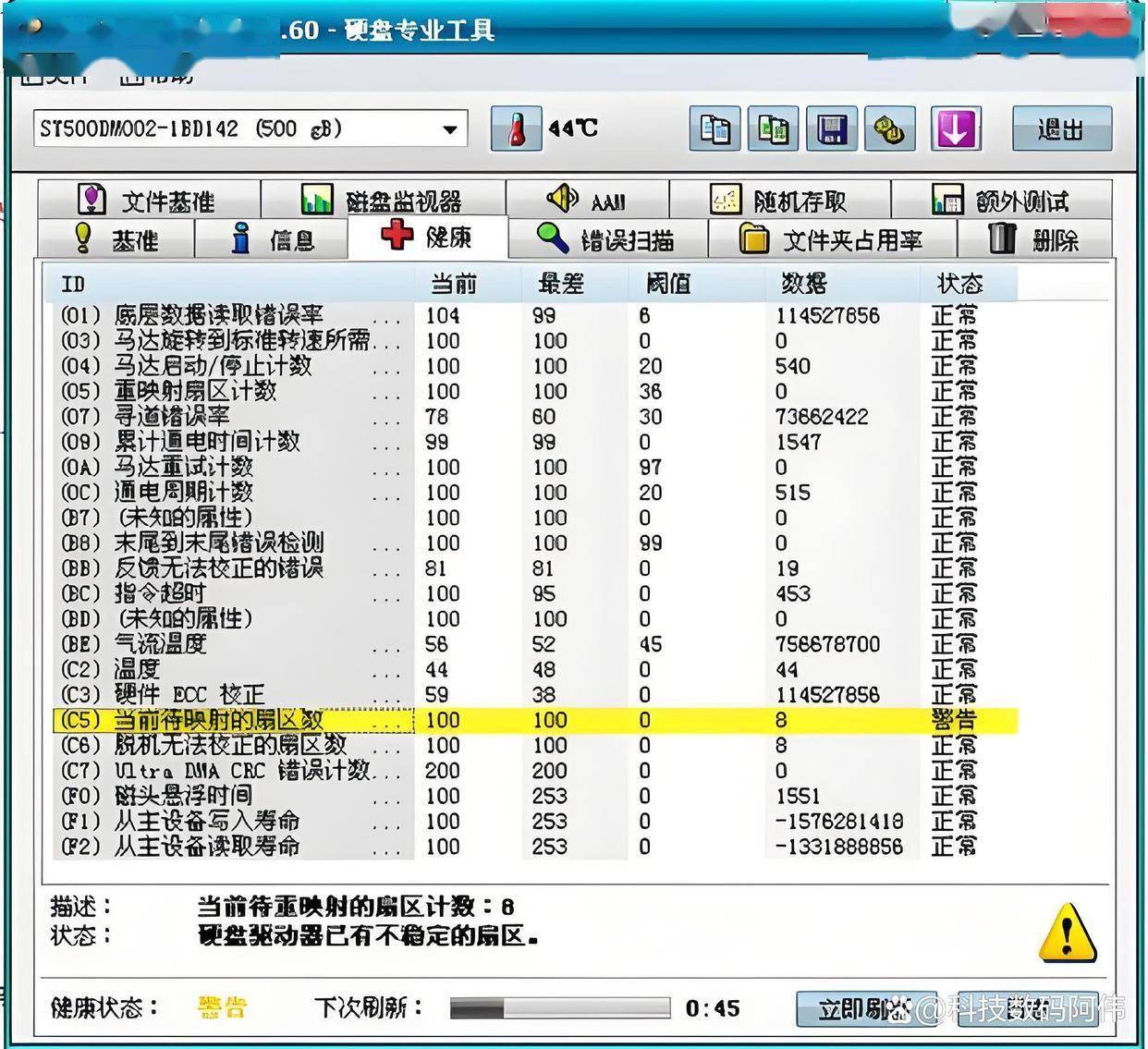The image size is (1148, 1049).
Task: Open the 信息 tab
Action: tap(272, 240)
